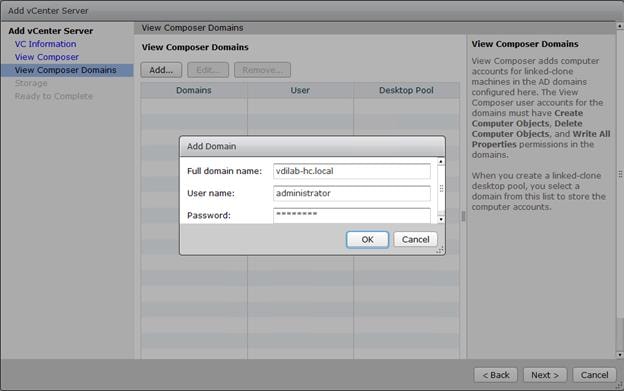Cancel the Add Domain dialog
This screenshot has height=391, width=624.
coord(415,239)
